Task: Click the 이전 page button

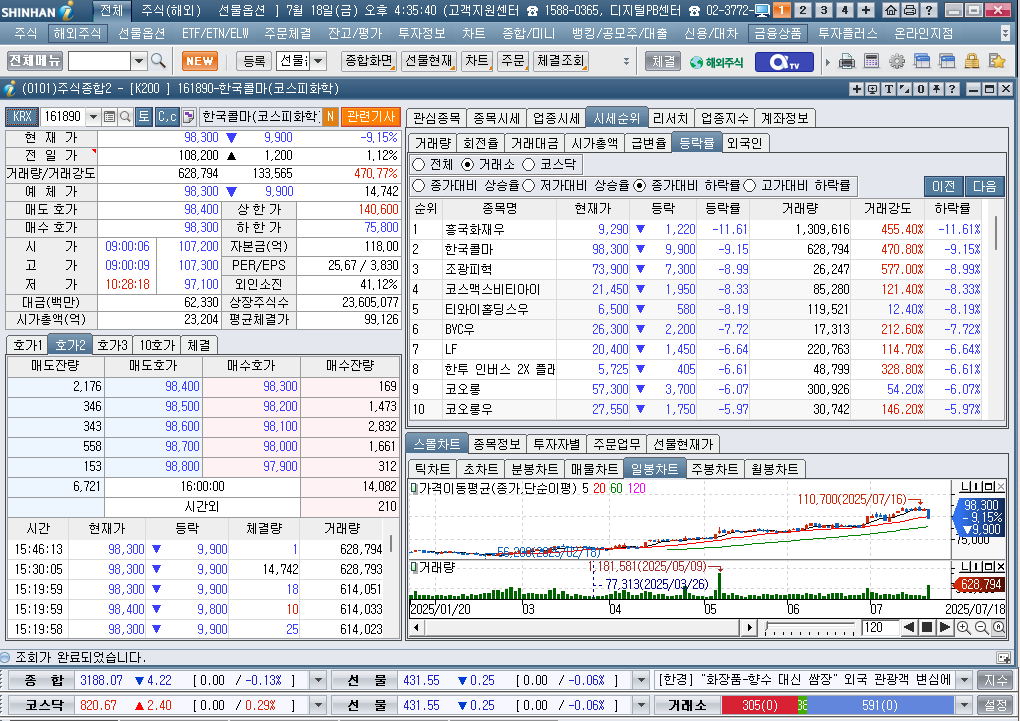Action: coord(943,186)
